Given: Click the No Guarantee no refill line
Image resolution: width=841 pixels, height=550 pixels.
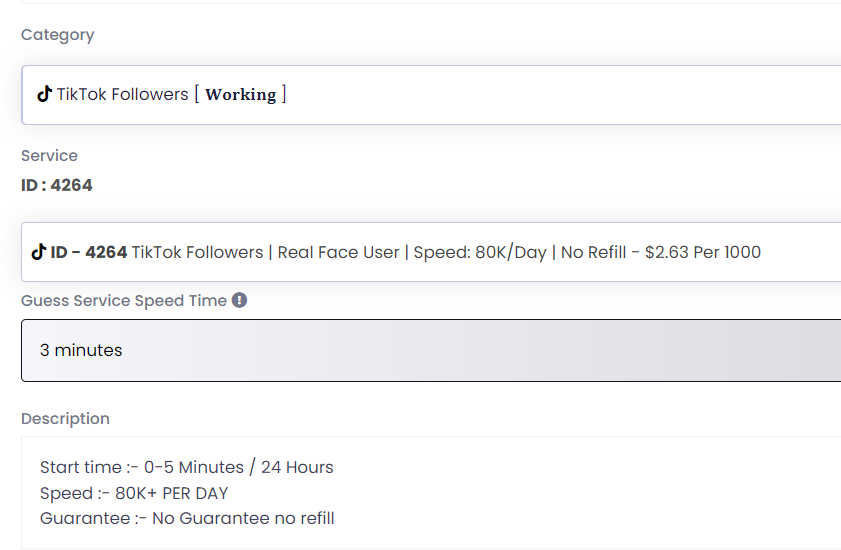Looking at the screenshot, I should coord(187,518).
